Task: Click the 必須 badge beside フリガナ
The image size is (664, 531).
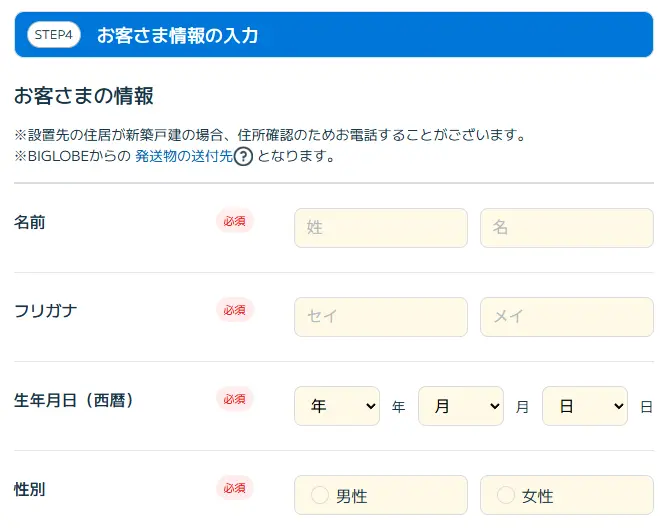Action: 235,310
